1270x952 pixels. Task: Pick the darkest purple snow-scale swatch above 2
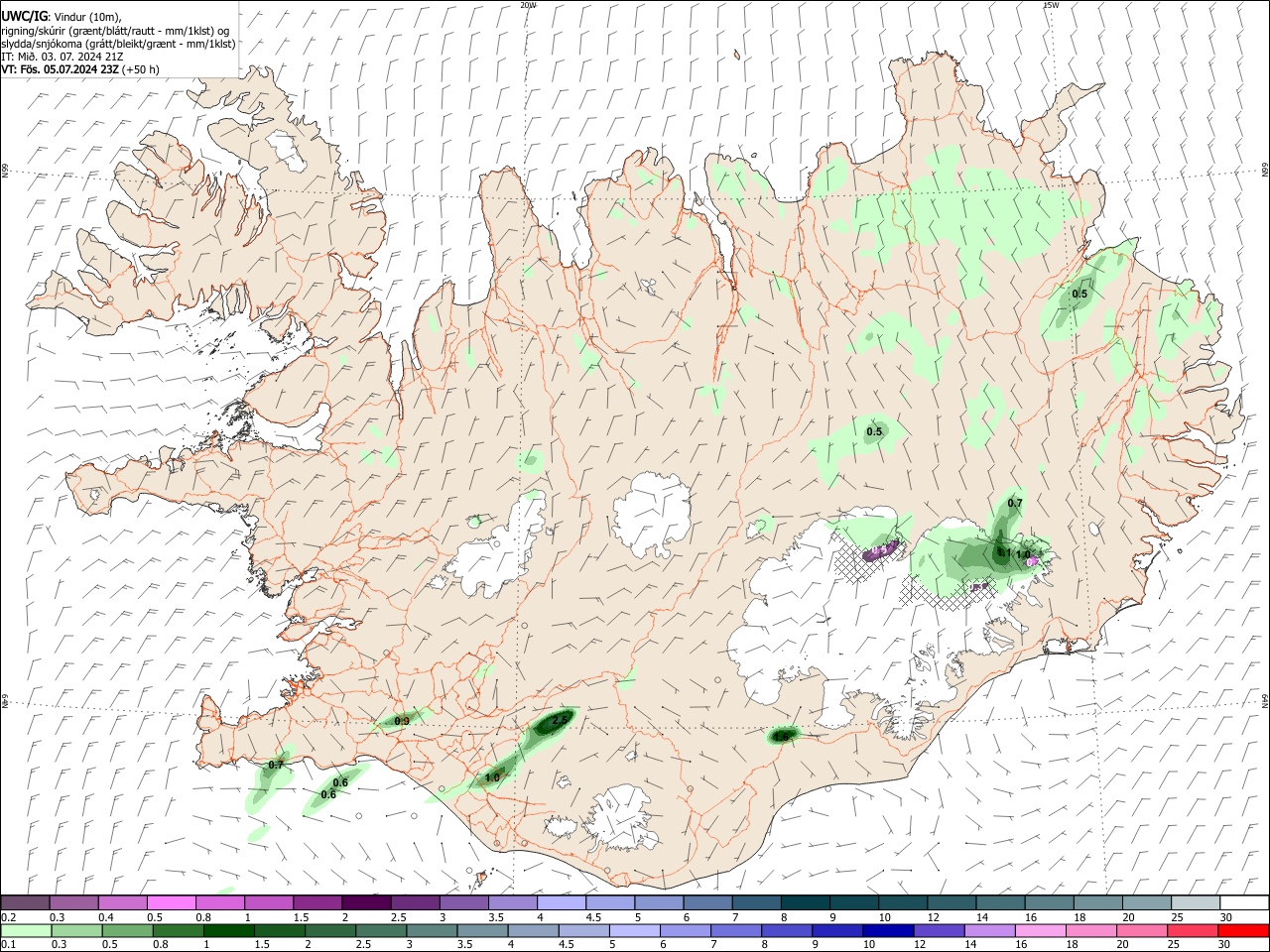(366, 903)
